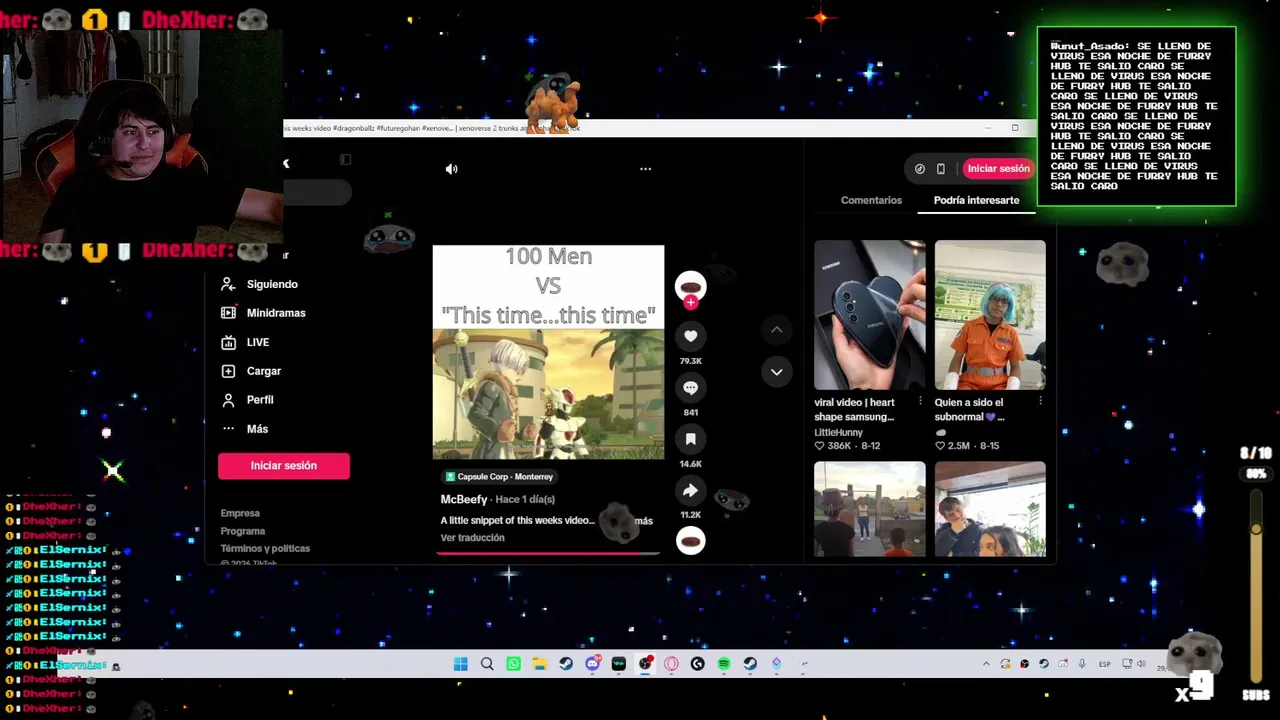Click the microphone icon in system tray
1280x720 pixels.
pyautogui.click(x=1082, y=664)
